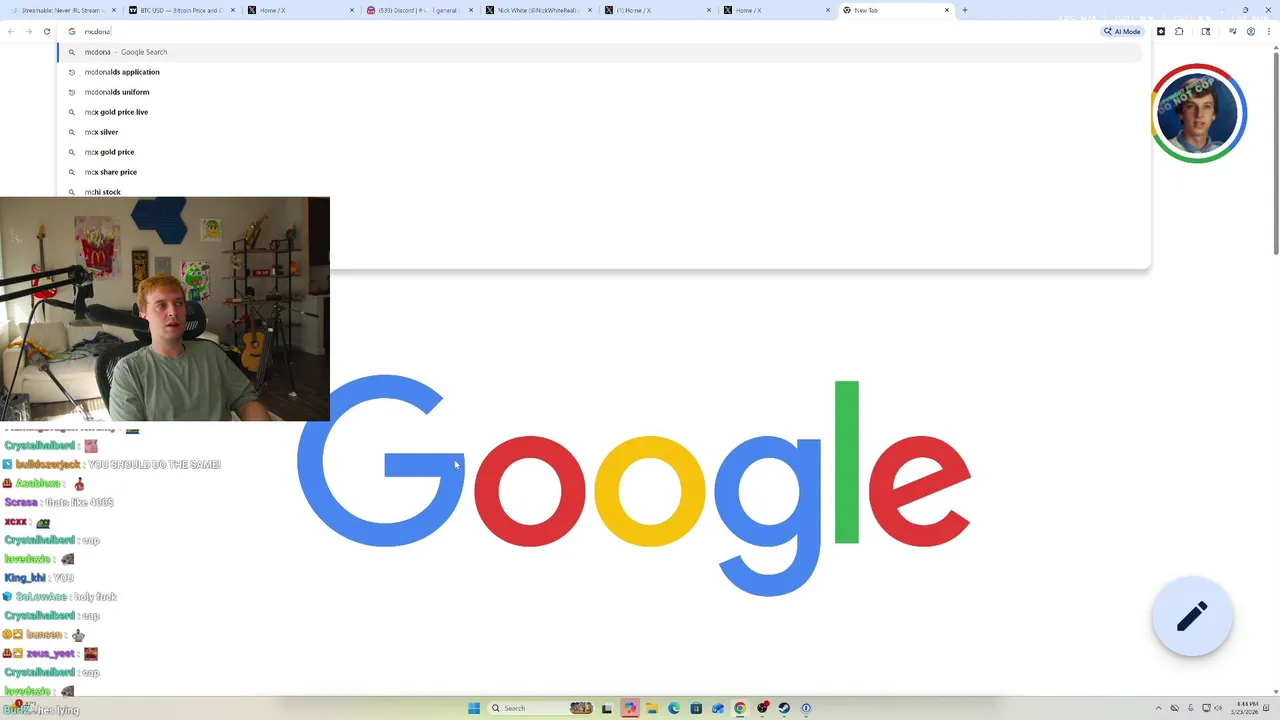Open the colorful pink taskbar app icon

630,708
